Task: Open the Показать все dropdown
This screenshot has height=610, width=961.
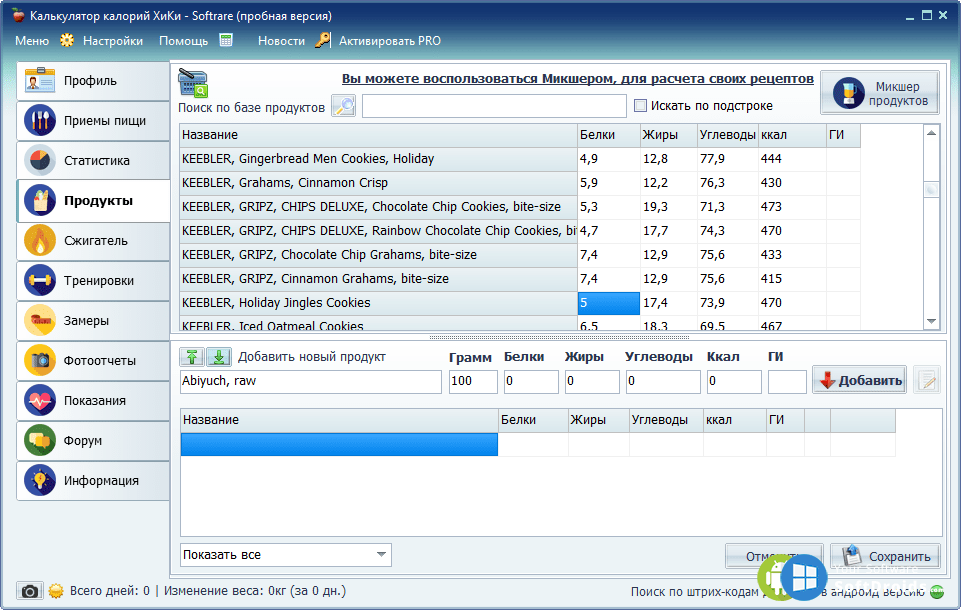Action: [286, 555]
